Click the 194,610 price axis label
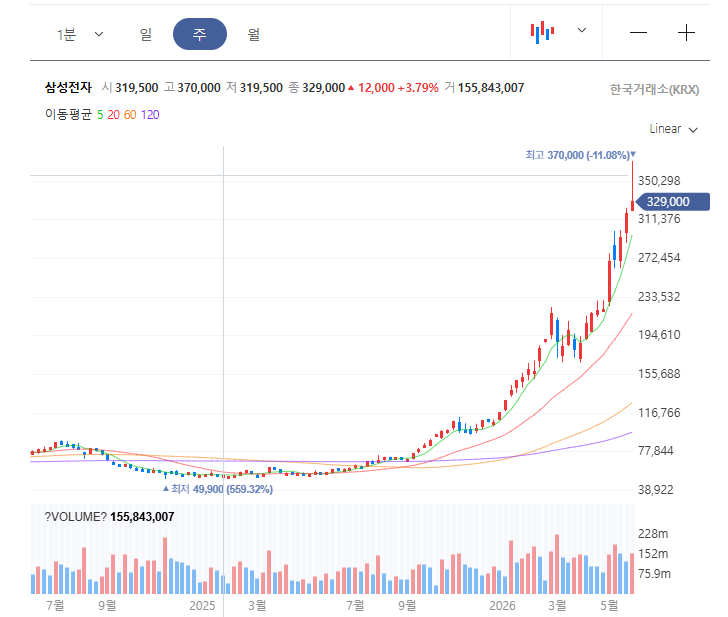Viewport: 728px width, 617px height. (659, 335)
